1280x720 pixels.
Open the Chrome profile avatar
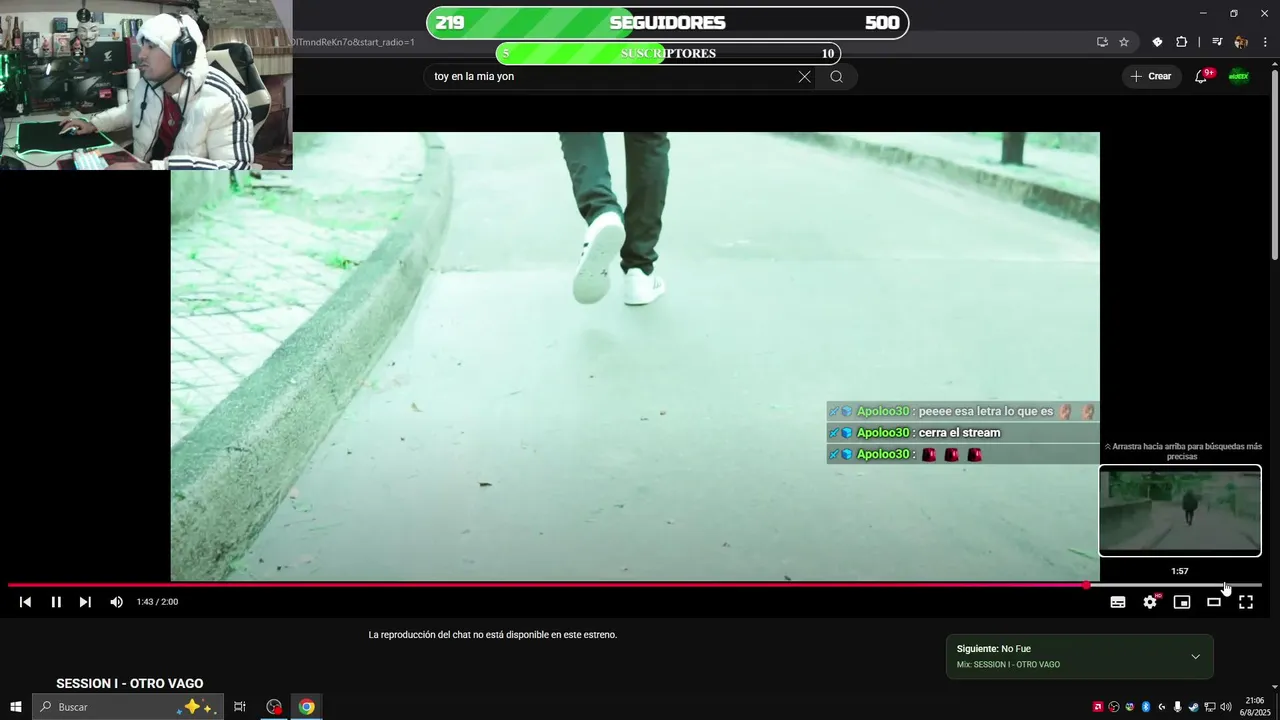[x=1241, y=42]
